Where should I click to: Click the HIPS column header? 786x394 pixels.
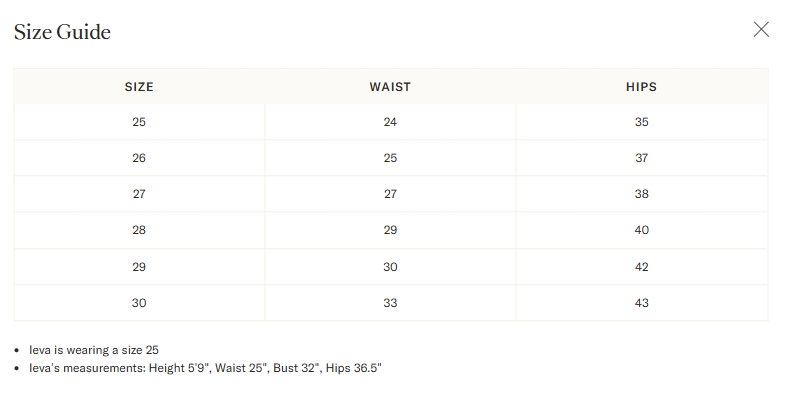642,87
